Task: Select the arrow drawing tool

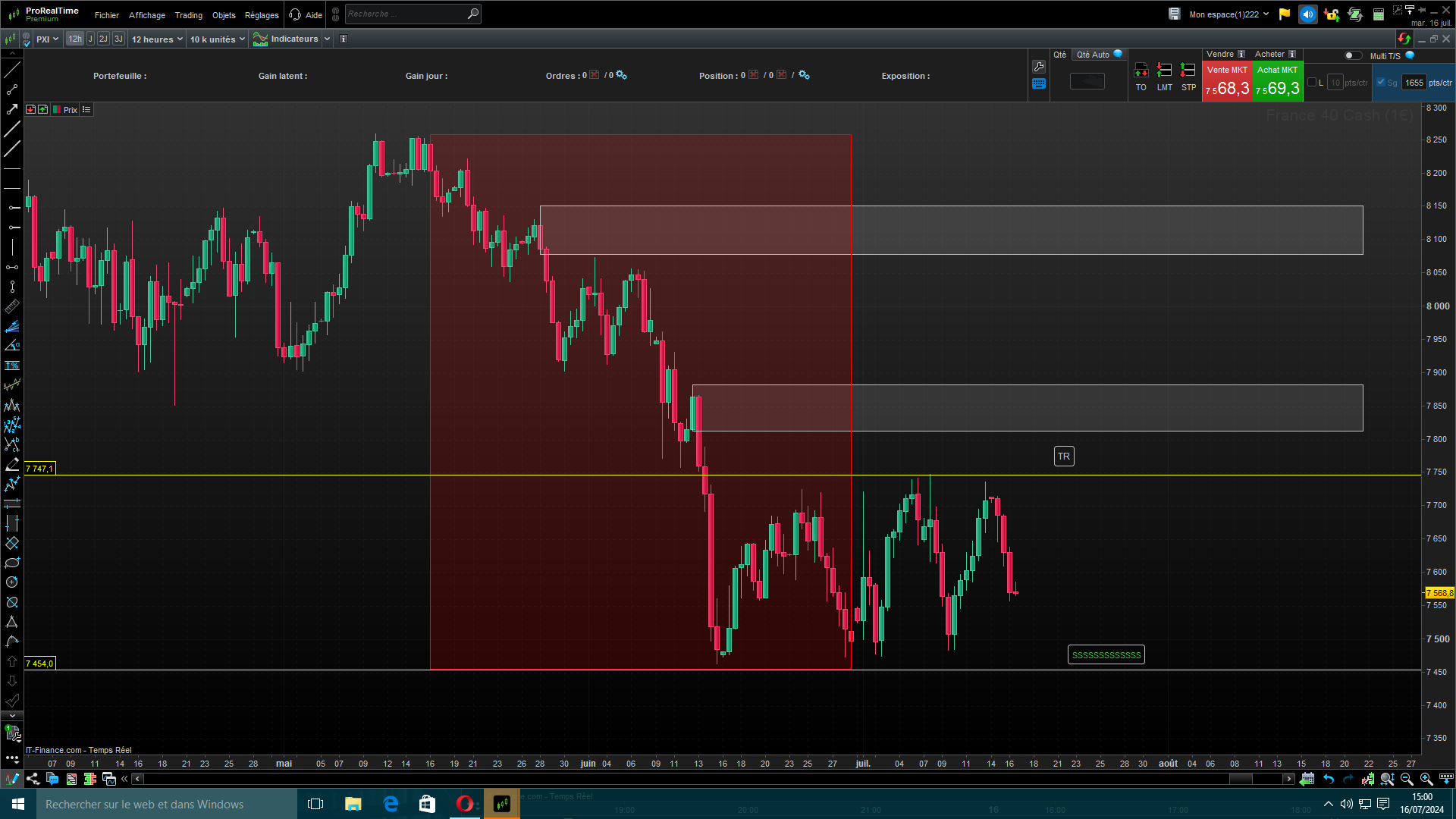Action: [12, 109]
